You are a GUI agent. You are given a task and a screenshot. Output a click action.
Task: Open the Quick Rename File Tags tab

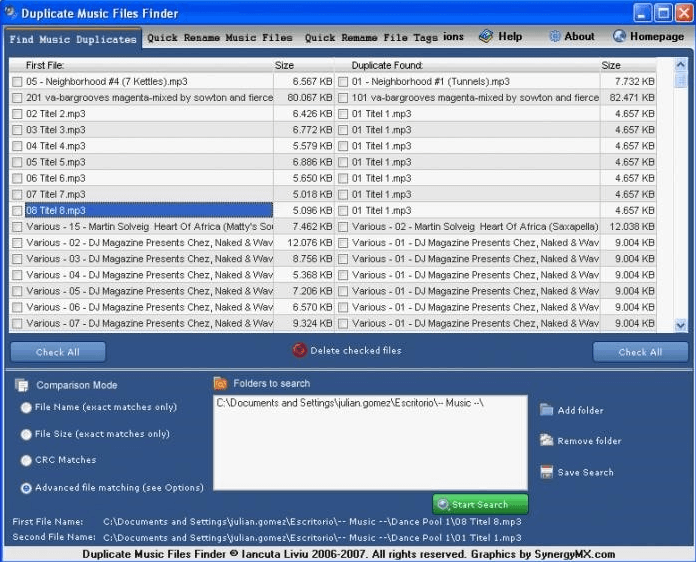371,38
